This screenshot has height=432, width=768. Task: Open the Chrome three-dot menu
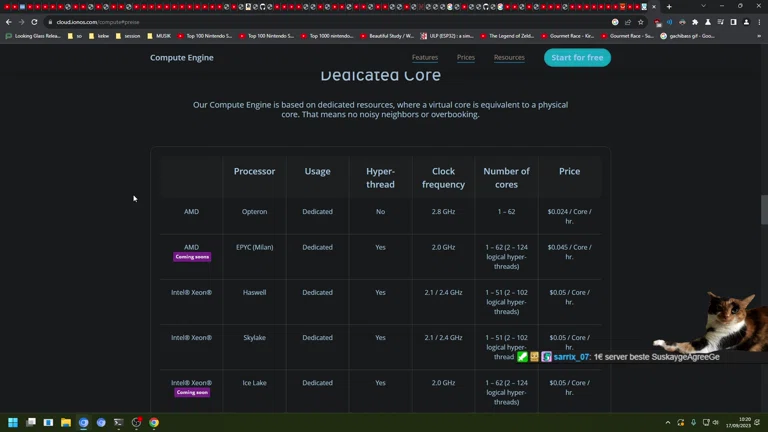click(759, 22)
